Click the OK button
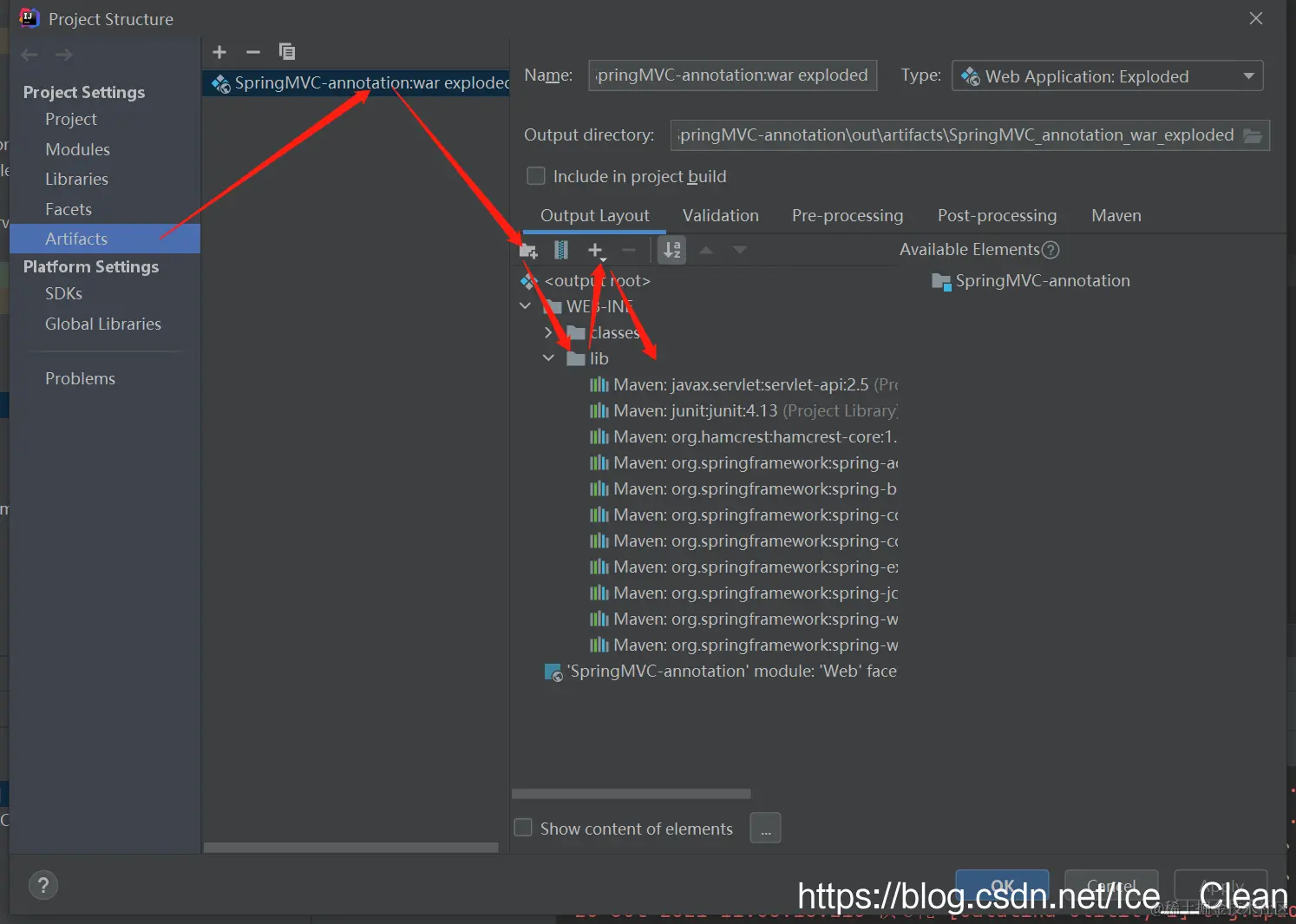The width and height of the screenshot is (1296, 924). coord(1003,887)
